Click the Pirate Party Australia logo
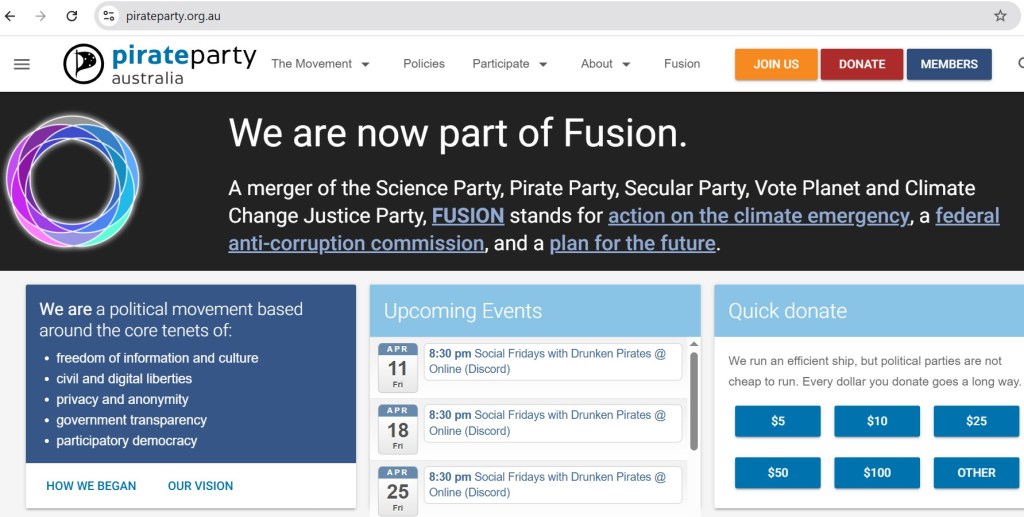The image size is (1024, 517). (160, 64)
